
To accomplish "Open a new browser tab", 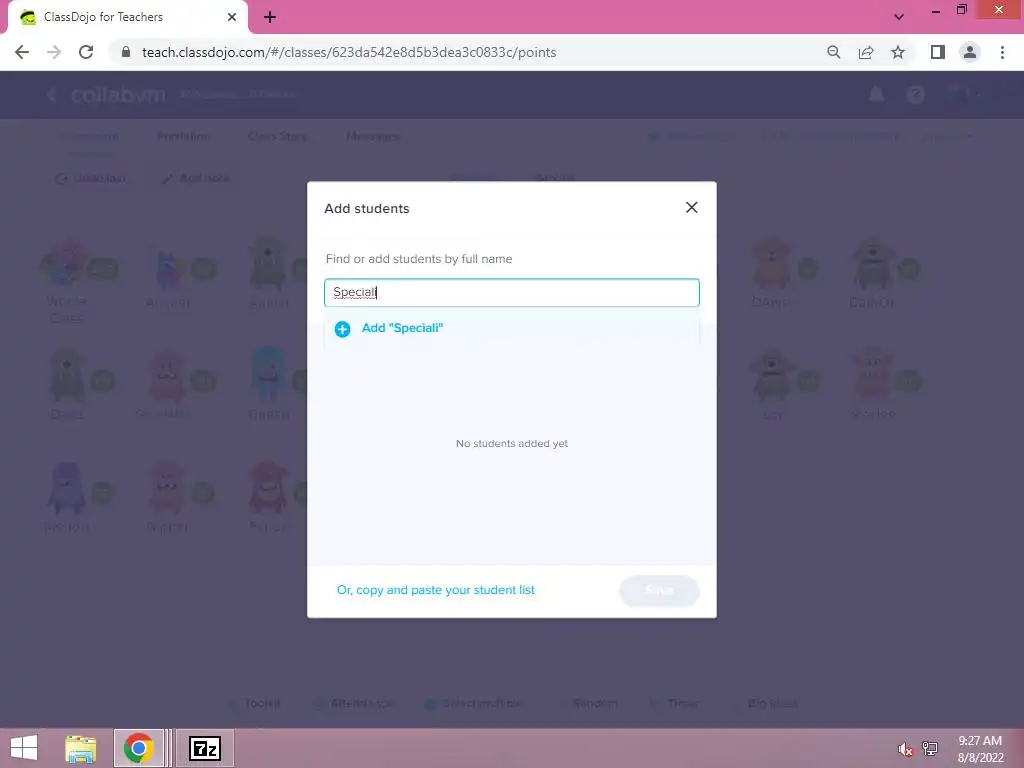I will point(270,17).
